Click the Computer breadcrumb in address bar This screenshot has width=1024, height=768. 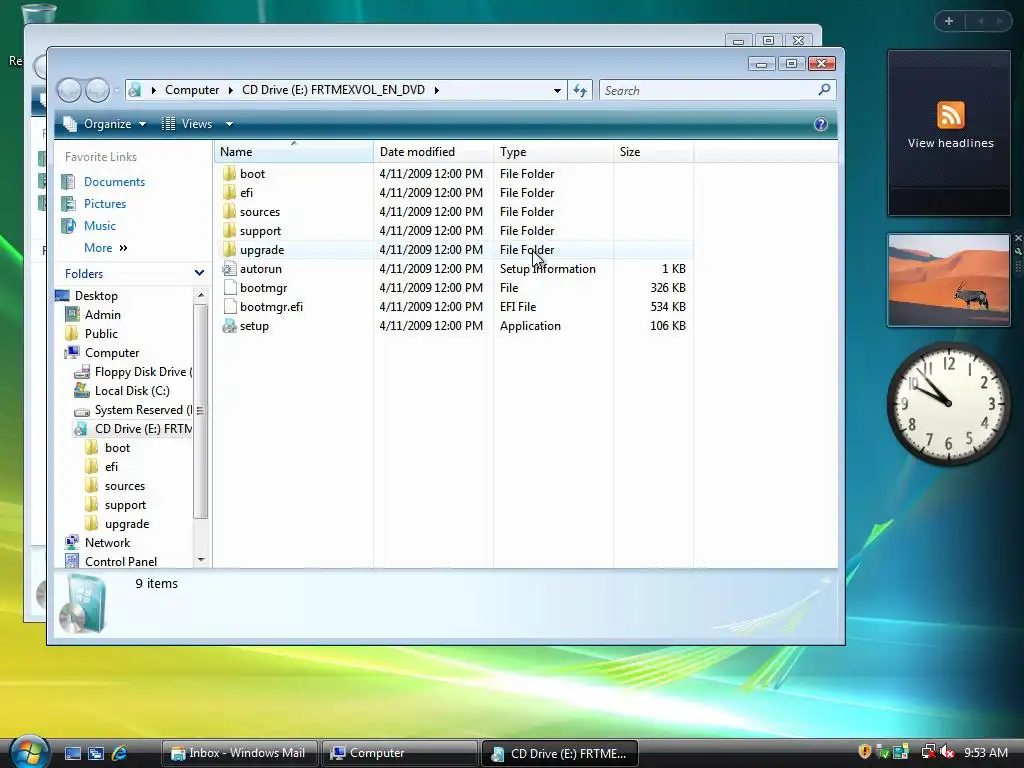pos(191,90)
